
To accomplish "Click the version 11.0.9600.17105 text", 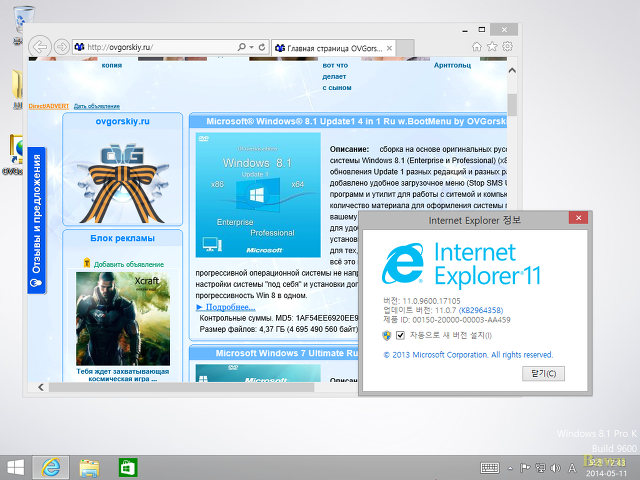I will (422, 301).
